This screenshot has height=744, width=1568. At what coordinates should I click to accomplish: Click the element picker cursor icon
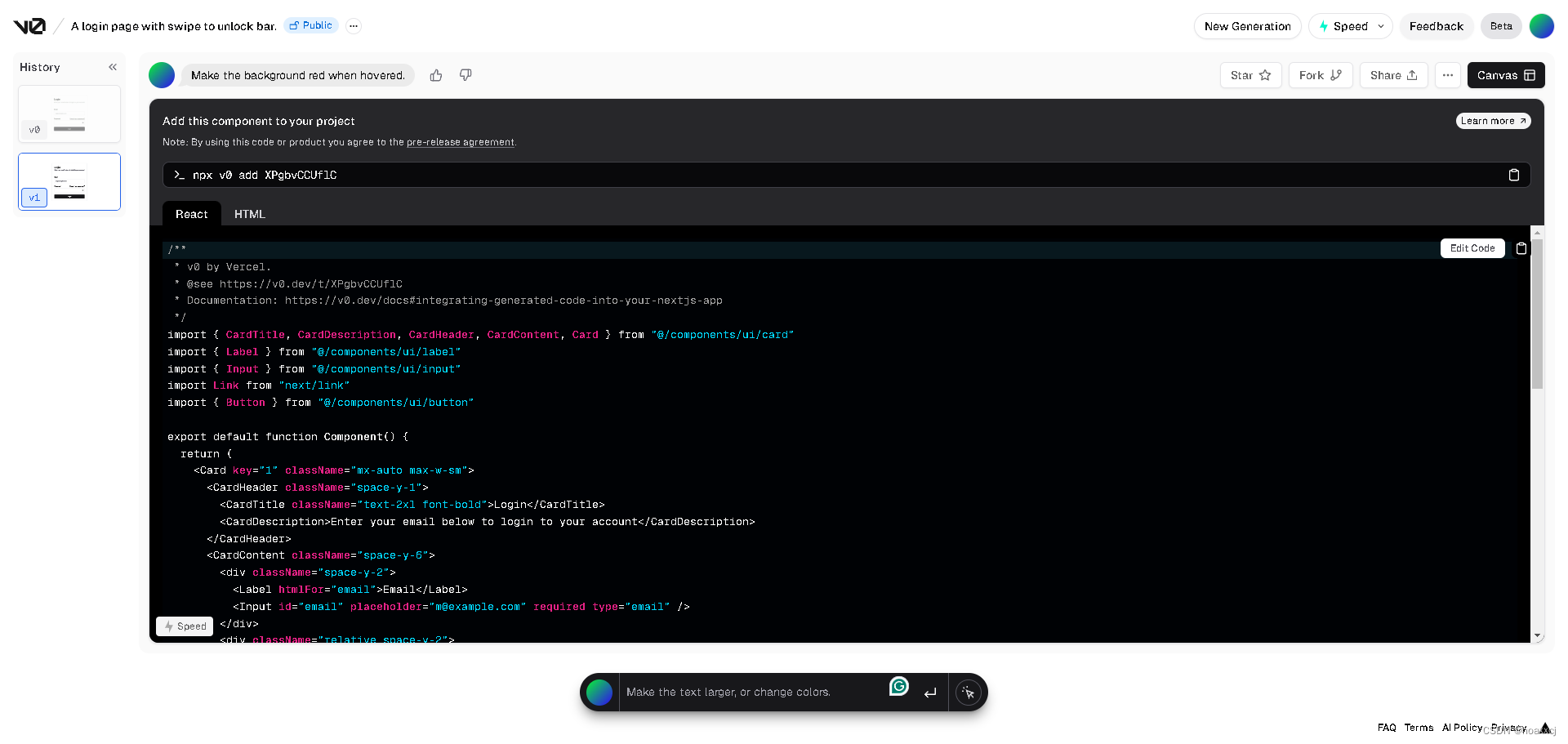pos(969,693)
